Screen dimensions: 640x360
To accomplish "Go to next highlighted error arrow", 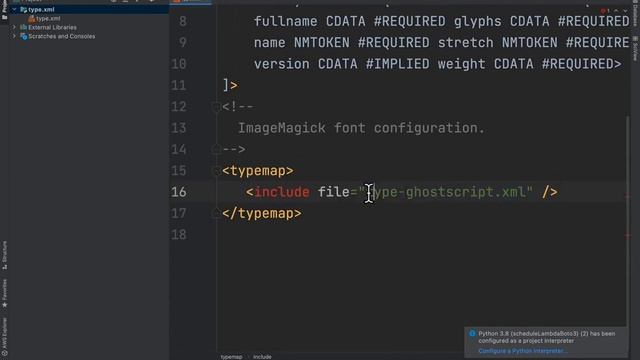I will pos(625,11).
